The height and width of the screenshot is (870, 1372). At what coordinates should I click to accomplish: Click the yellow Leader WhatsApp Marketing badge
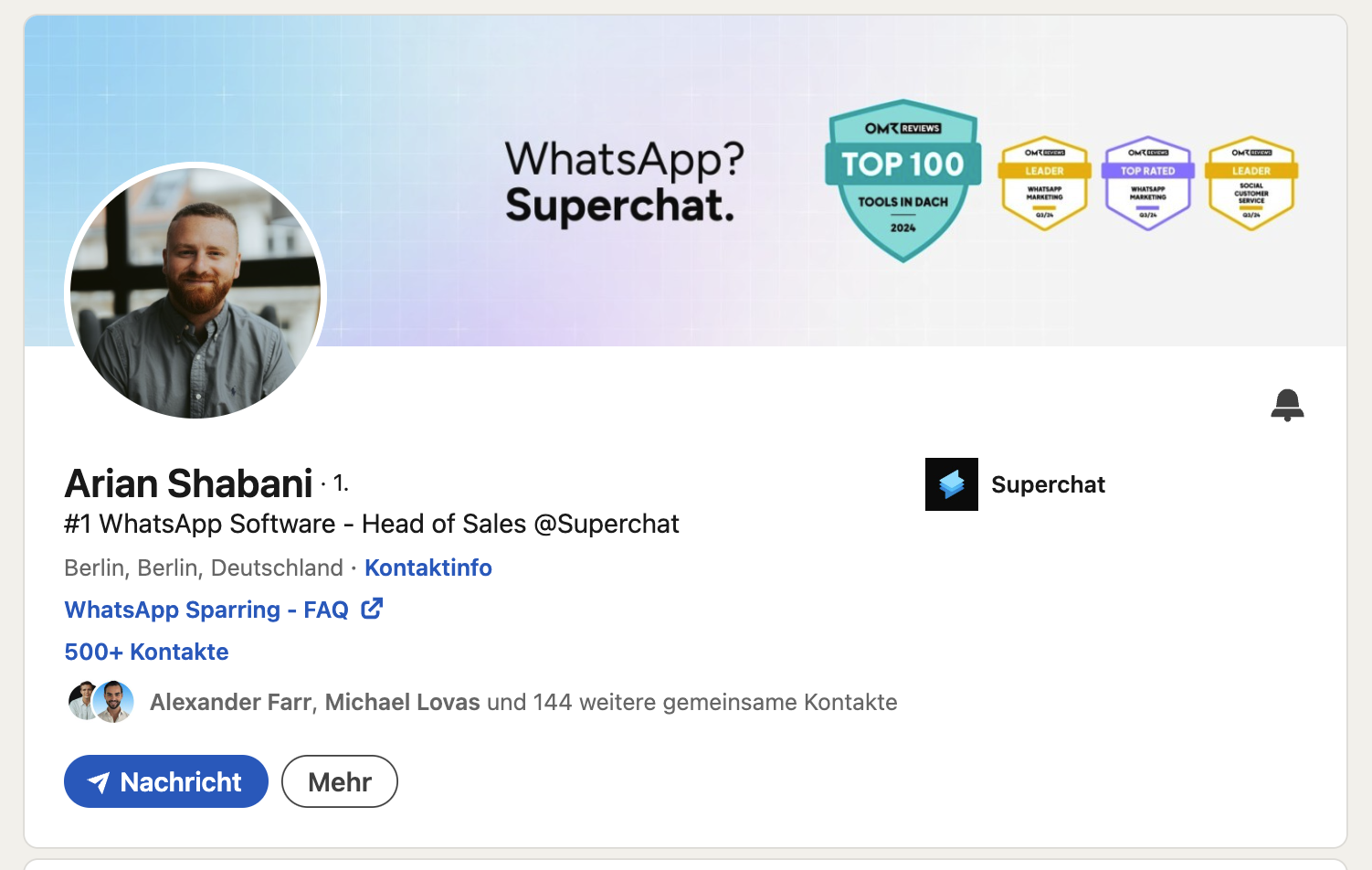coord(1044,183)
